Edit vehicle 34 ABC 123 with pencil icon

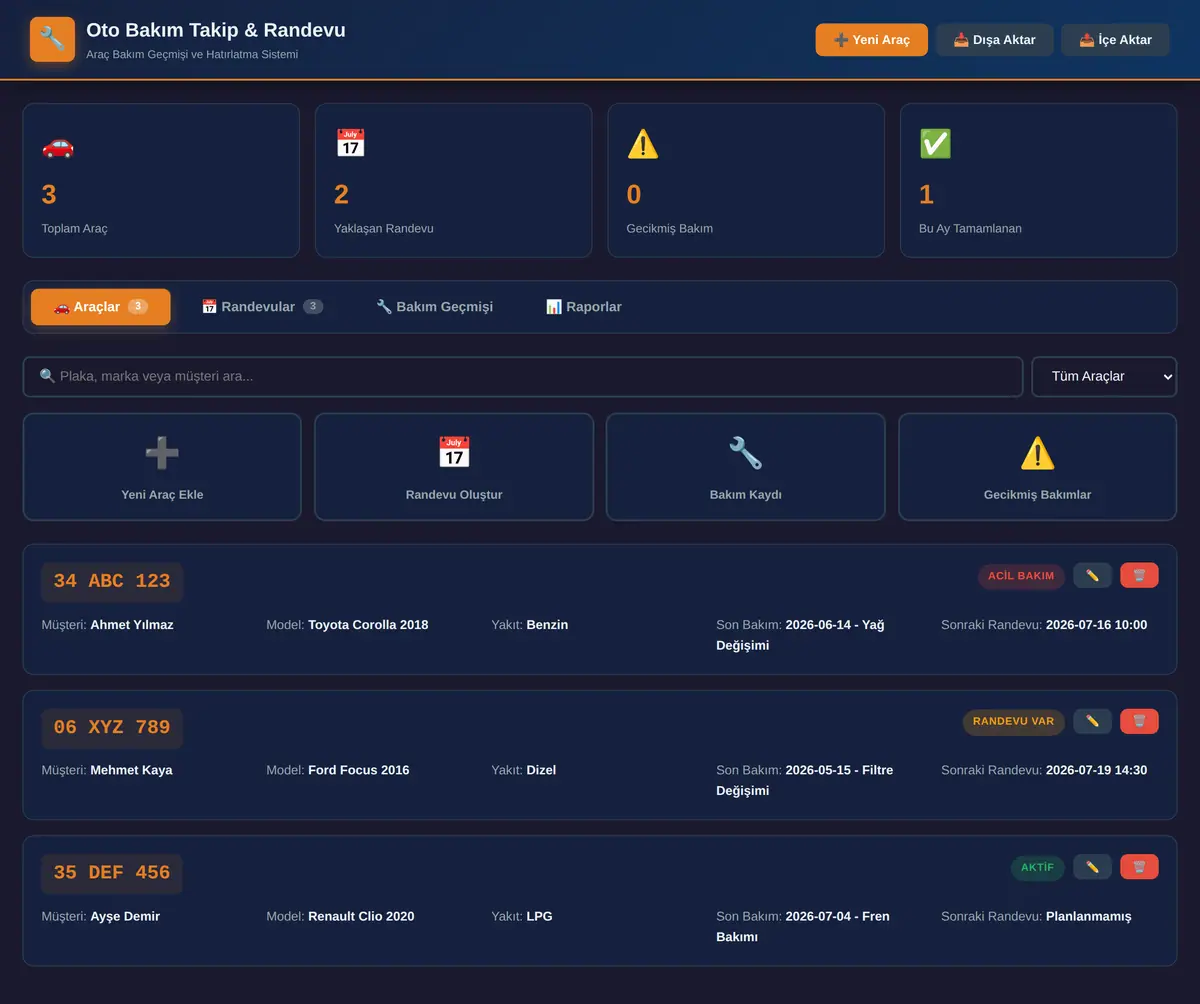click(1092, 575)
